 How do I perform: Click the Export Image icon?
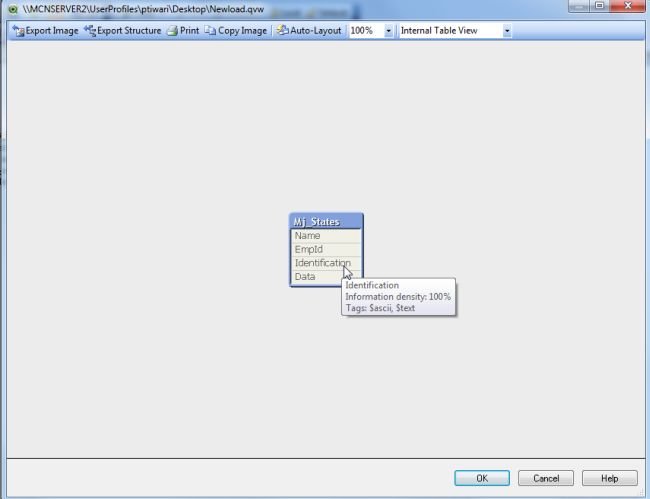point(18,31)
